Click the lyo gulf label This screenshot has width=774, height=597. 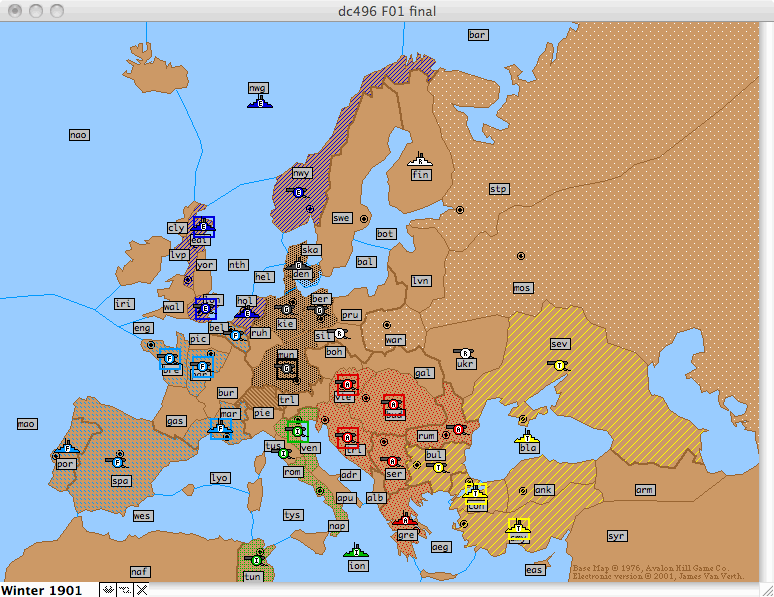220,478
